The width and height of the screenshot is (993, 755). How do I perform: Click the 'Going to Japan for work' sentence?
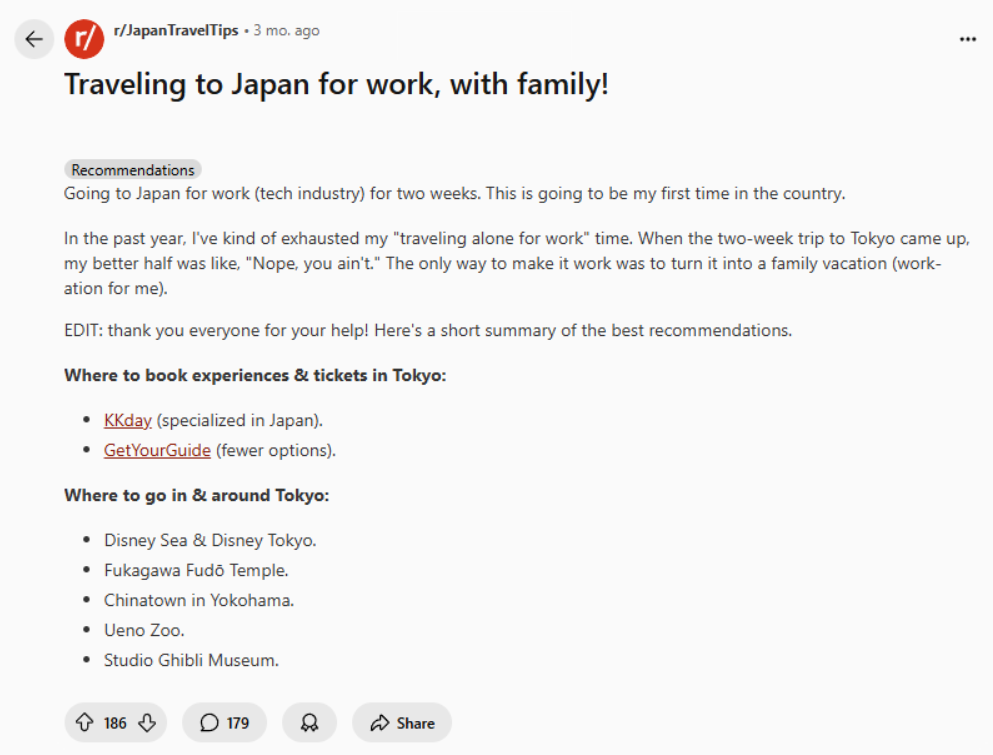tap(455, 193)
